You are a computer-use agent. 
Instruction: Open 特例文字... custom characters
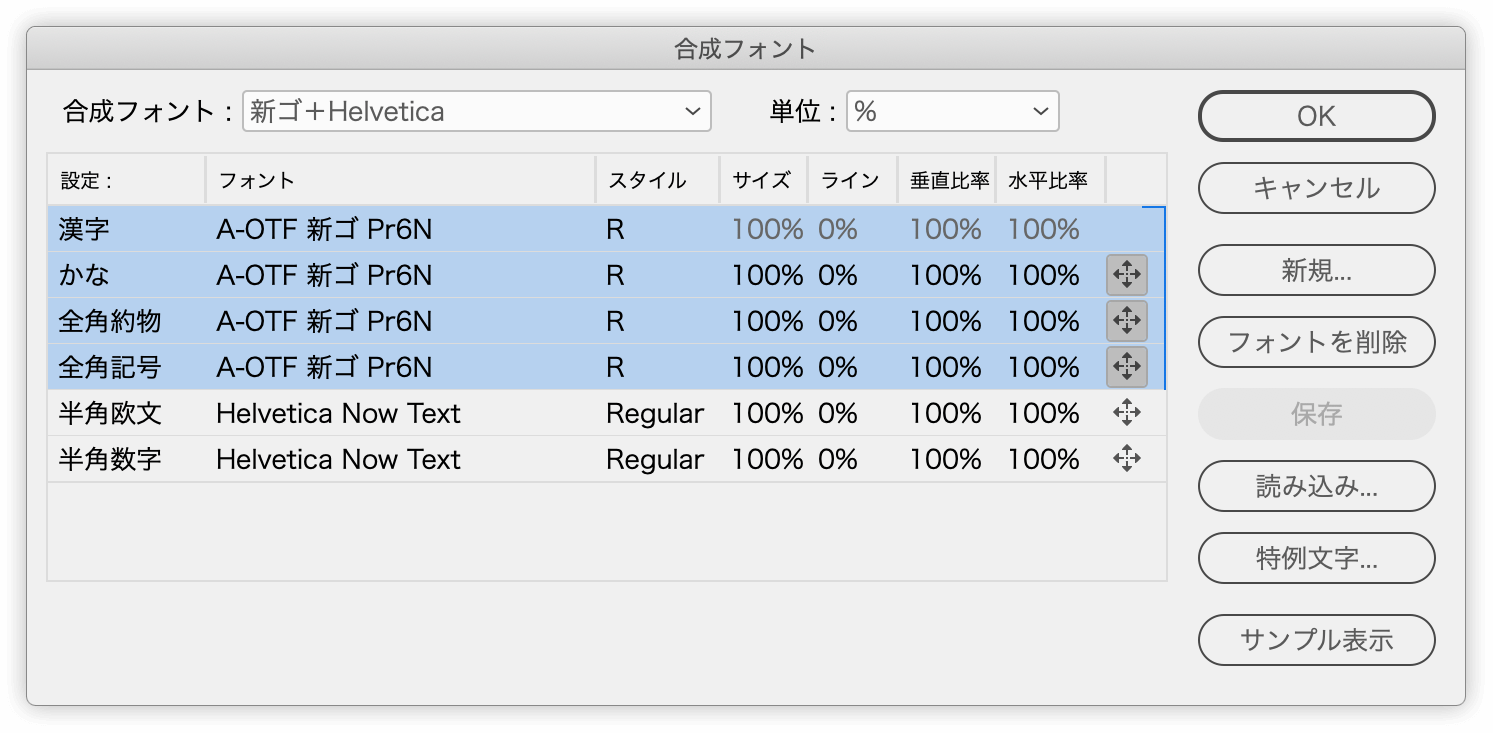[x=1316, y=558]
